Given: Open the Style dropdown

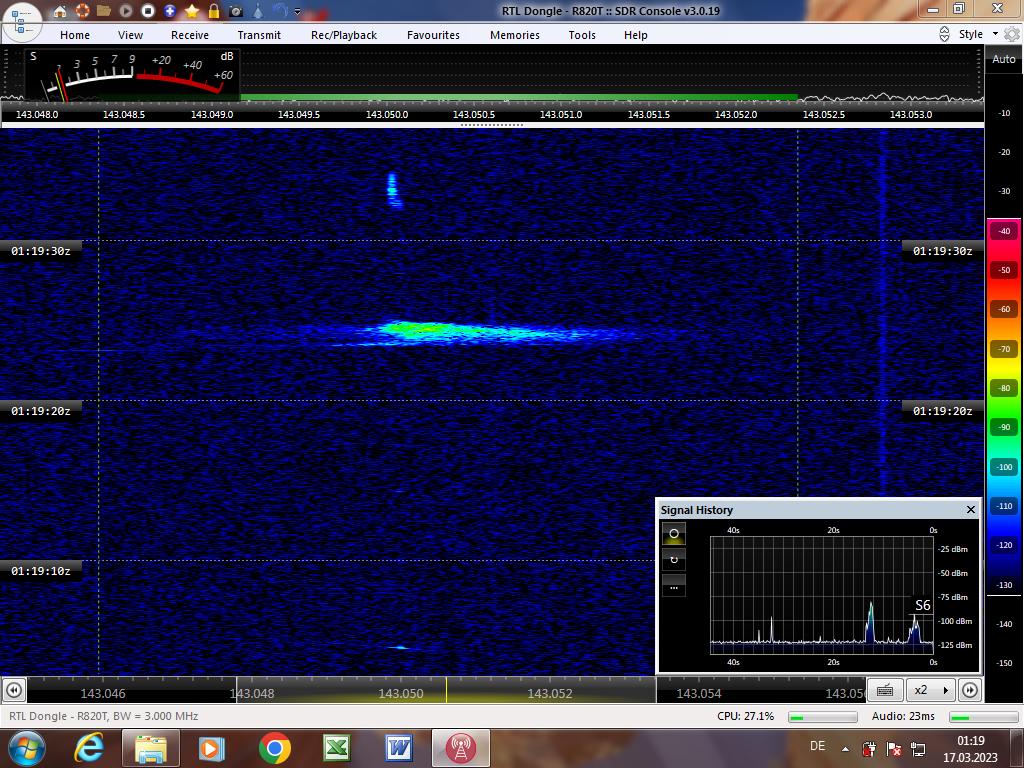Looking at the screenshot, I should pos(978,34).
